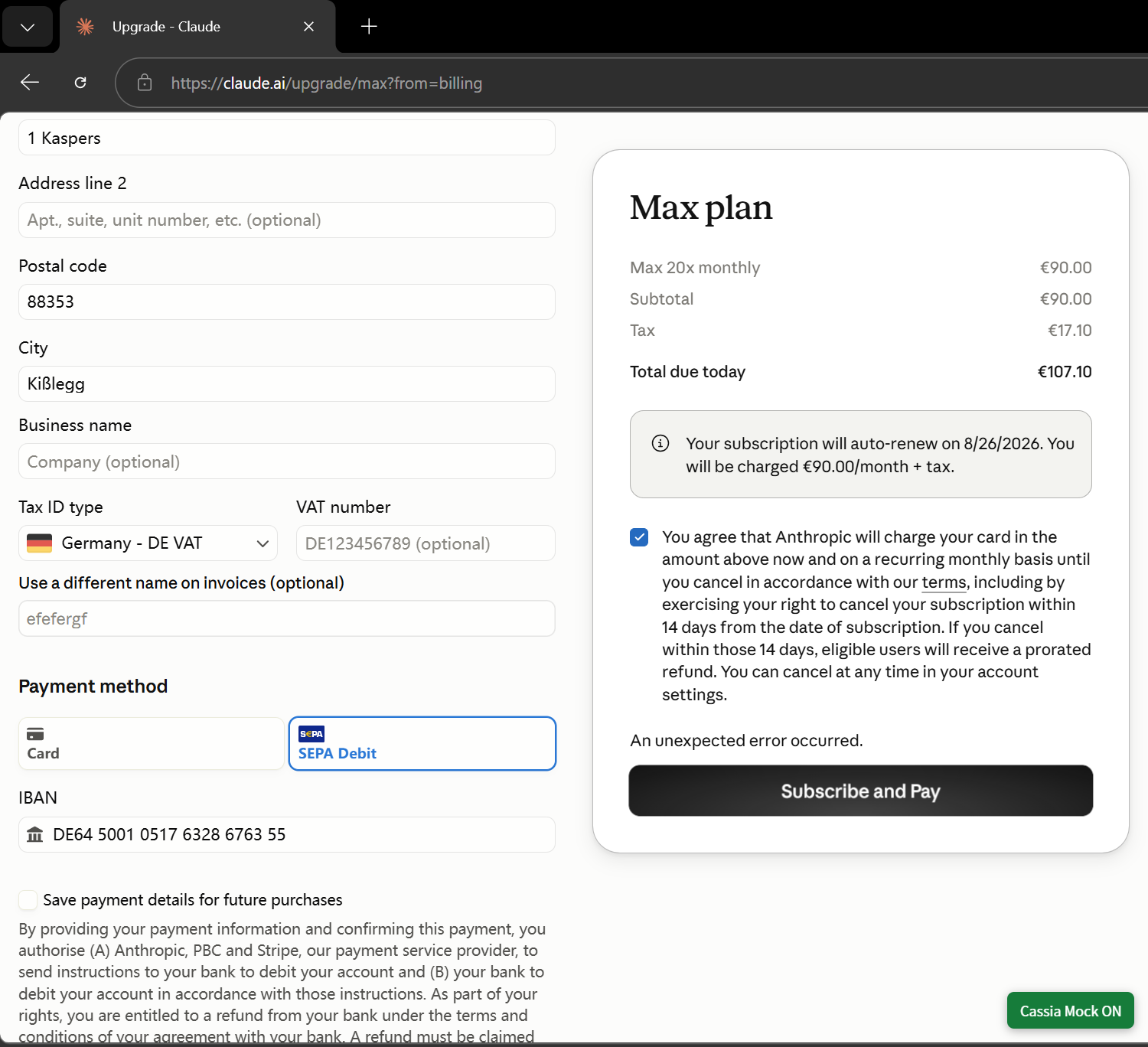The height and width of the screenshot is (1047, 1148).
Task: Click the Payment method heading
Action: [x=93, y=687]
